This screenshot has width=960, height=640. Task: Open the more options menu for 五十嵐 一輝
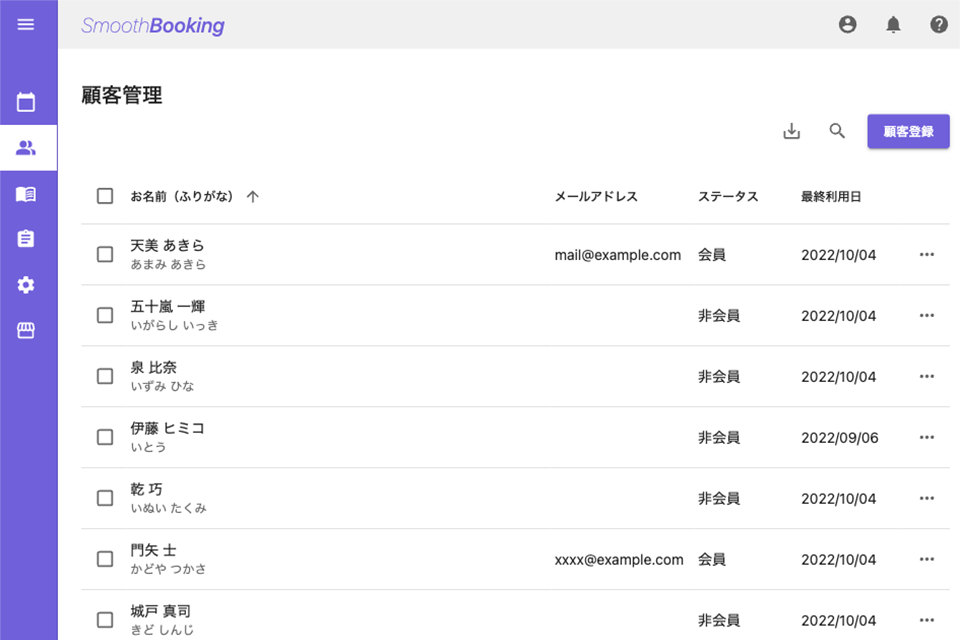coord(927,315)
